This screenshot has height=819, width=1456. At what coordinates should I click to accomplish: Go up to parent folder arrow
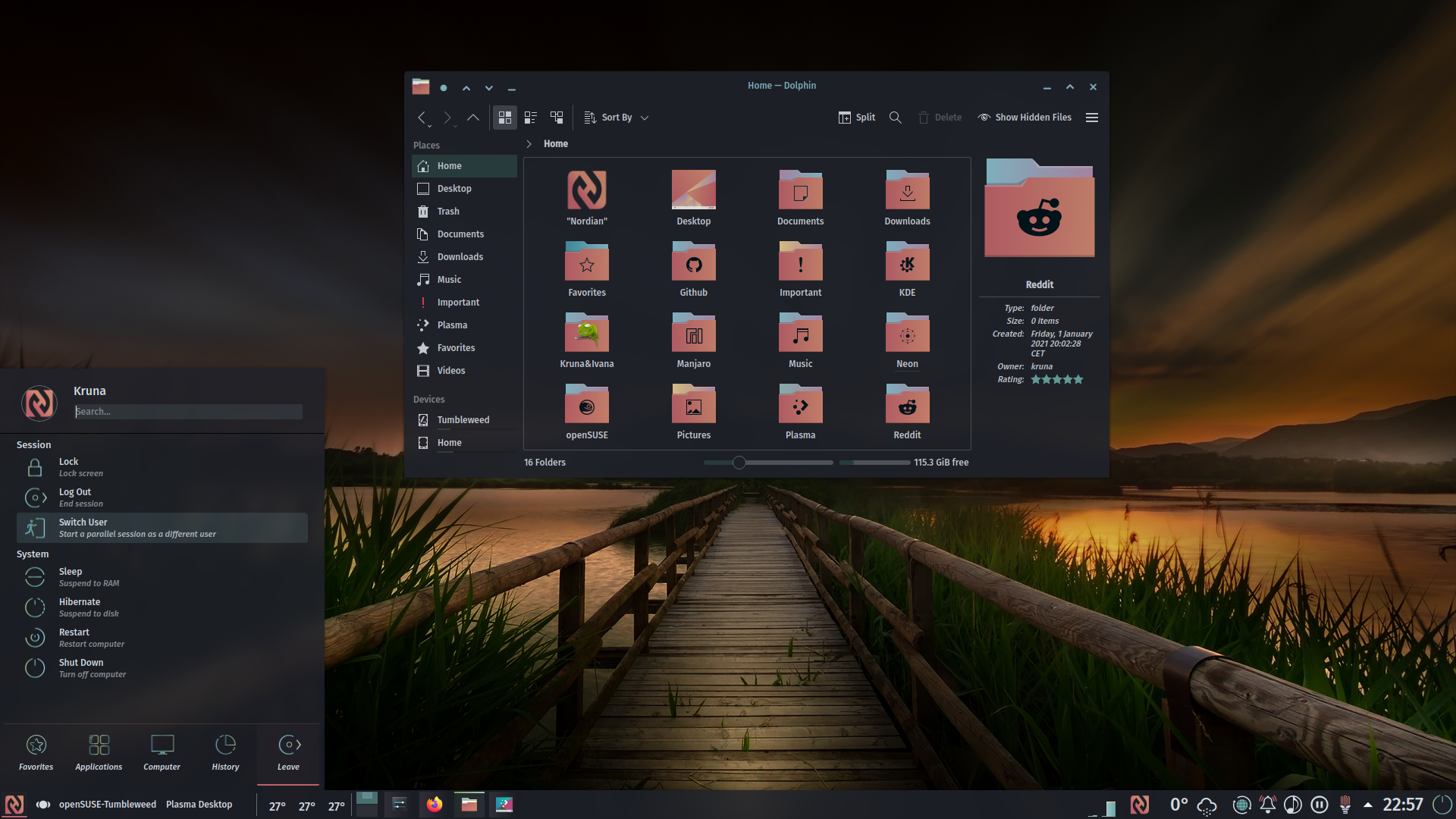point(473,118)
